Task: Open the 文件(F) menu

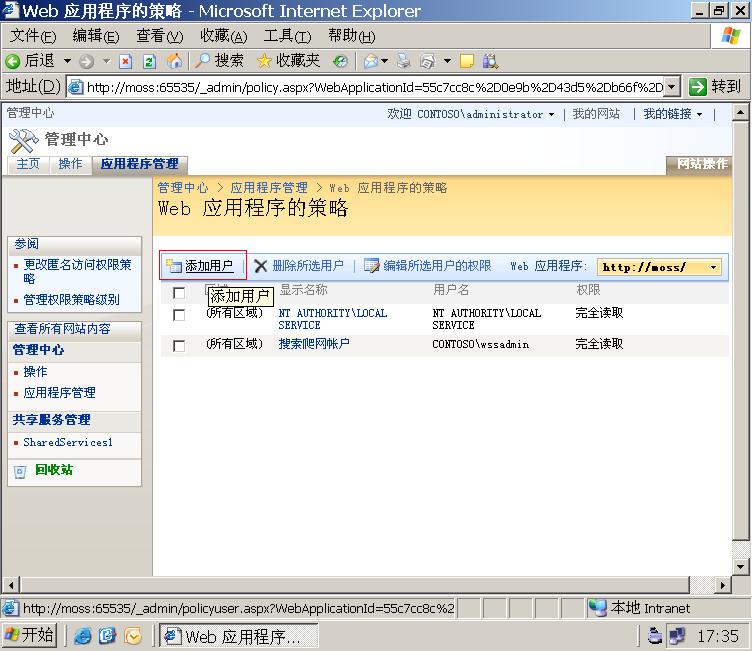Action: coord(33,36)
